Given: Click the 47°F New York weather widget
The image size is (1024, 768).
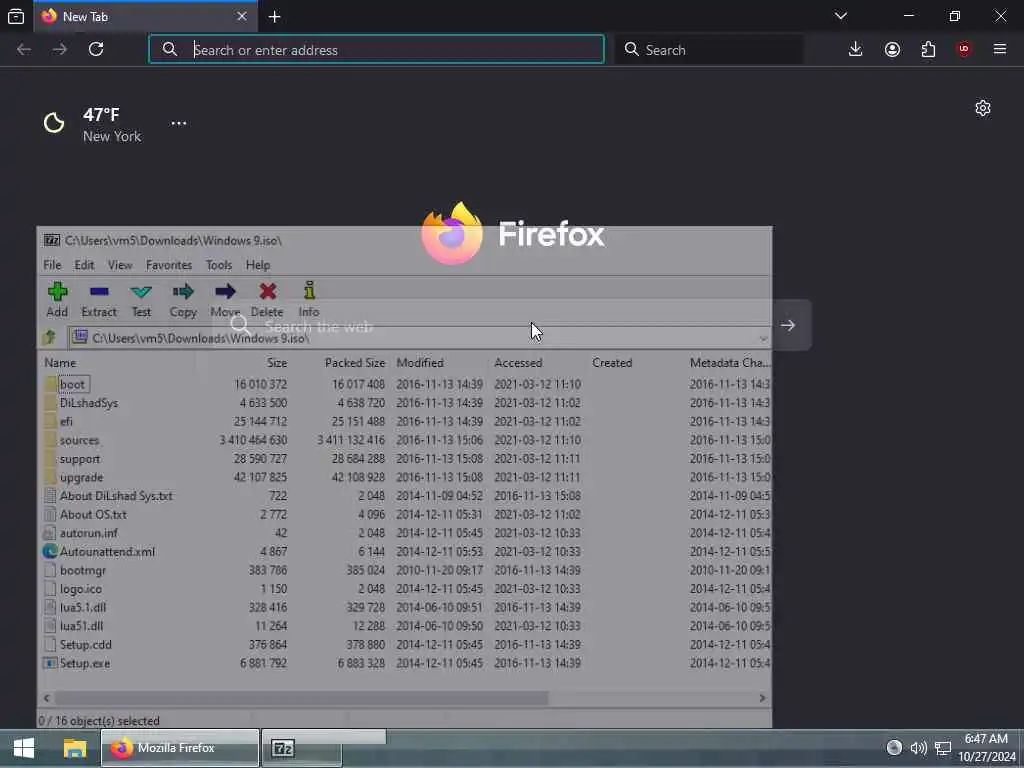Looking at the screenshot, I should (91, 124).
